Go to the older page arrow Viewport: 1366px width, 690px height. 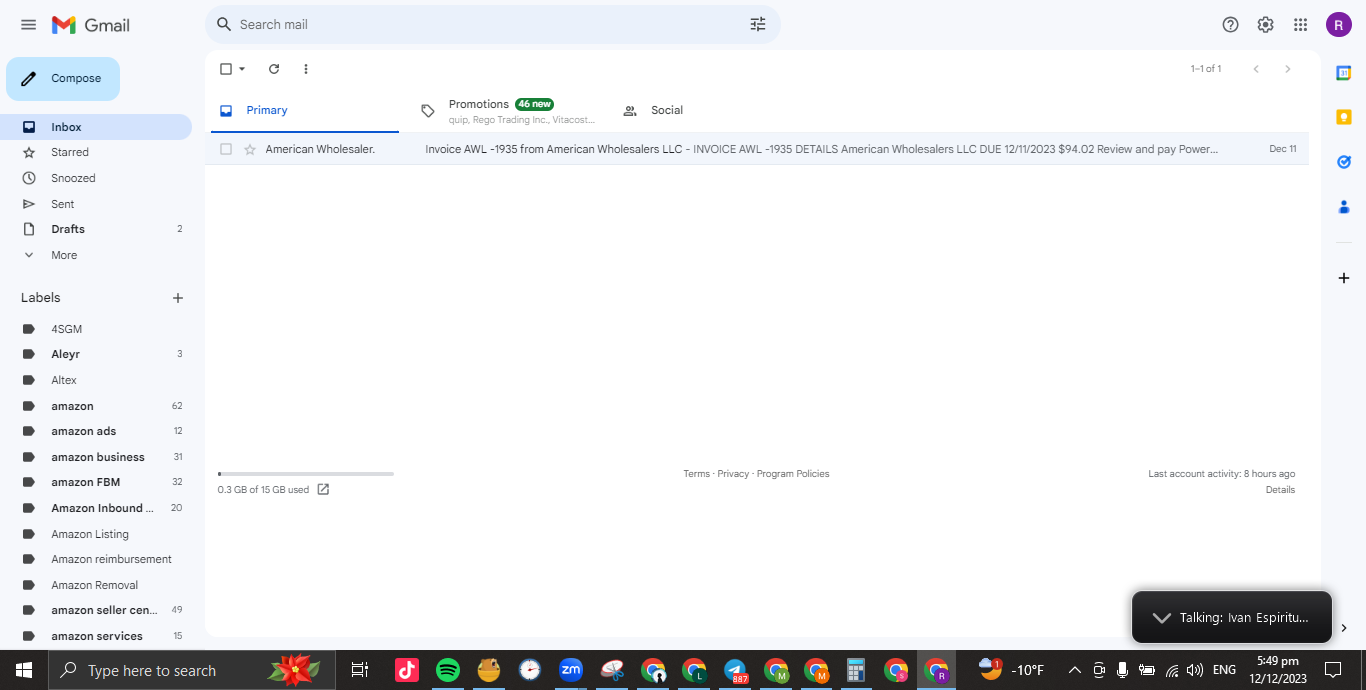[x=1288, y=69]
